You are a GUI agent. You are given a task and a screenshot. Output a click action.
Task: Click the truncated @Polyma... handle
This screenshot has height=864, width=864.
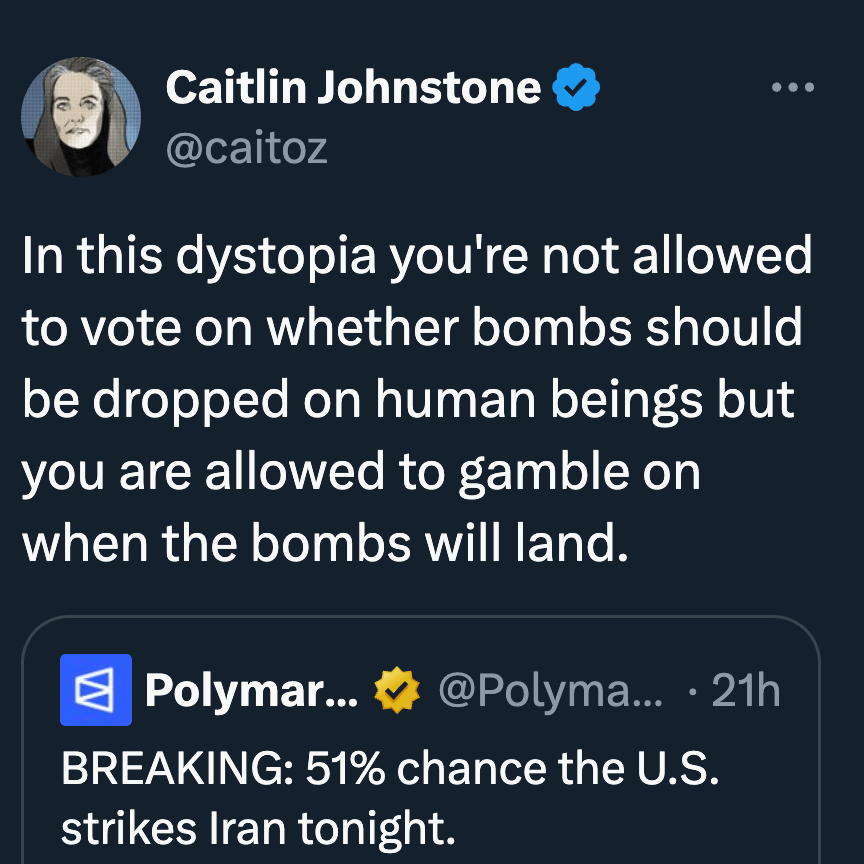coord(550,690)
